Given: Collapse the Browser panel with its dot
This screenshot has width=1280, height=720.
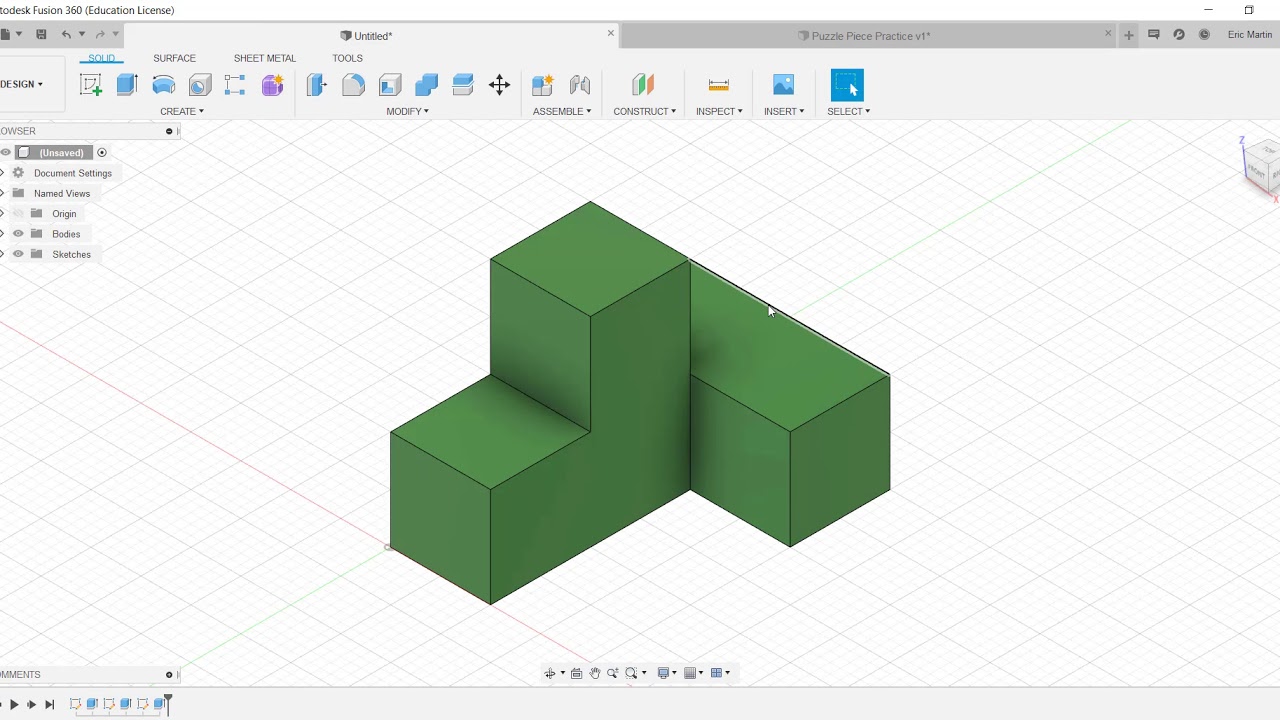Looking at the screenshot, I should point(169,131).
